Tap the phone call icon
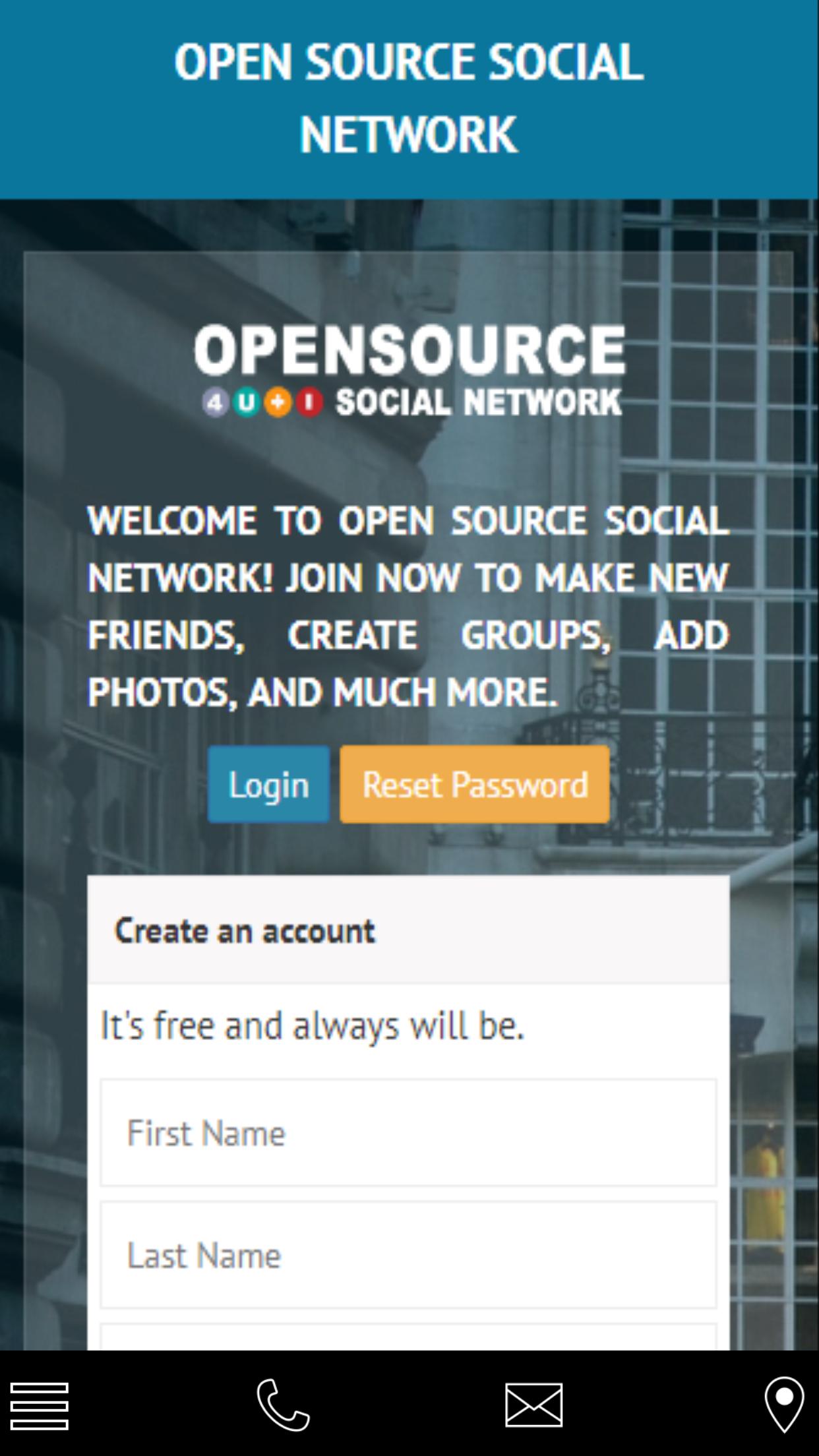 pos(283,1405)
